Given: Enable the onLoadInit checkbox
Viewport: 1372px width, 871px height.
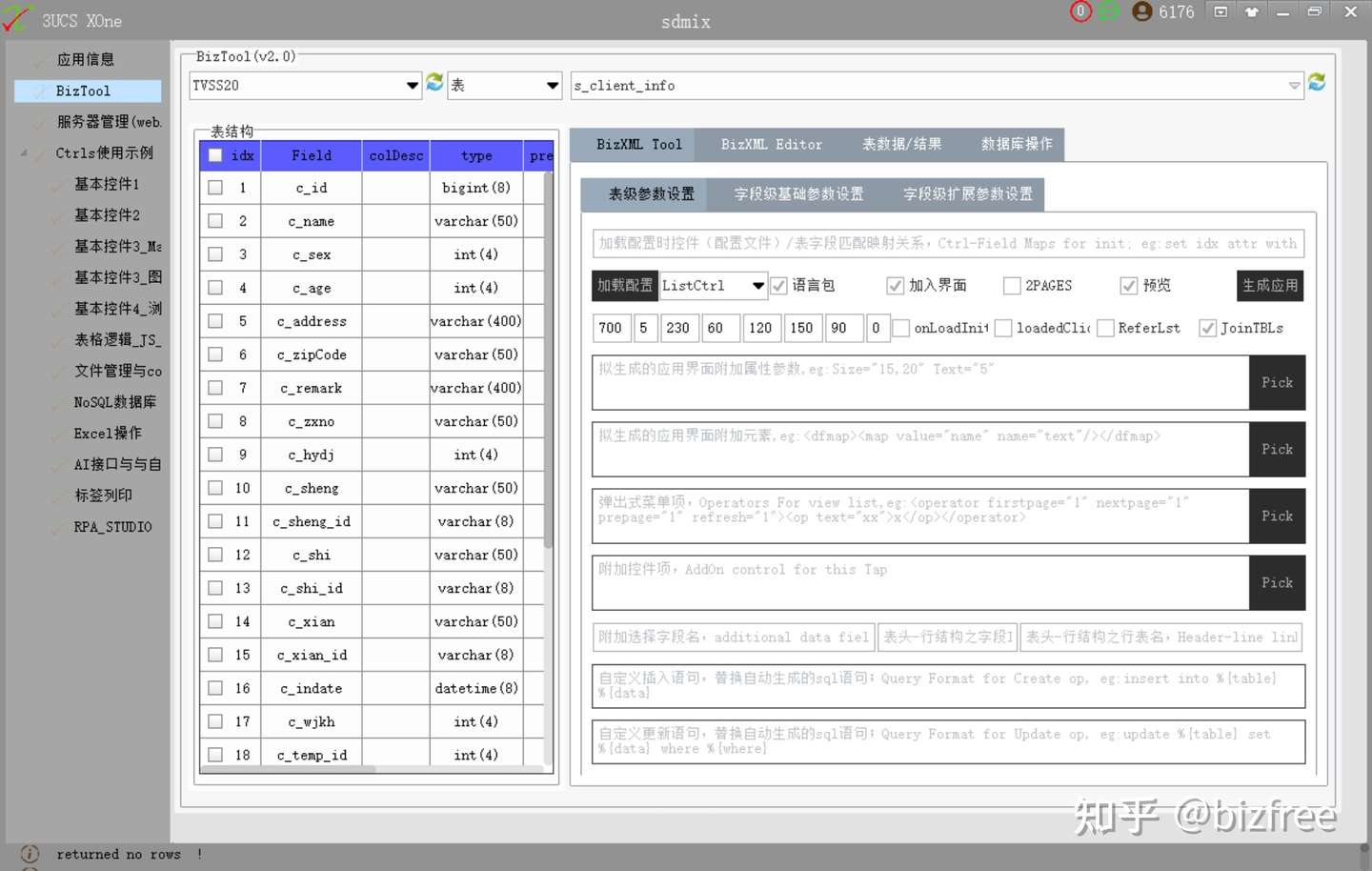Looking at the screenshot, I should [901, 328].
